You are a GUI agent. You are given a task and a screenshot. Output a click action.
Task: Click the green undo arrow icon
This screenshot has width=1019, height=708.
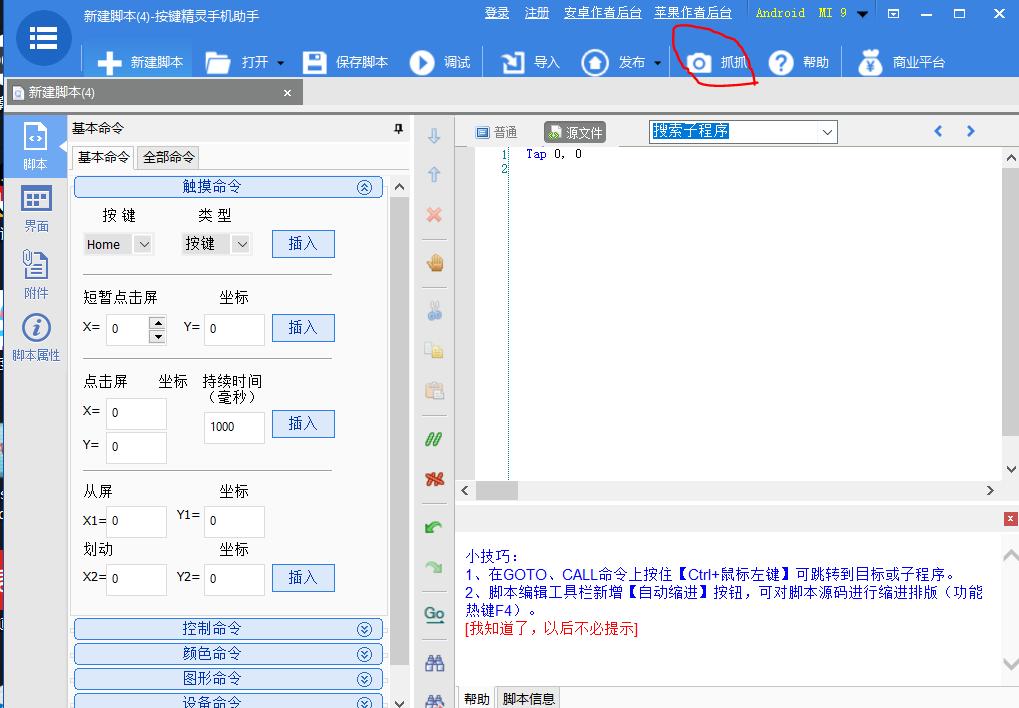click(x=433, y=525)
